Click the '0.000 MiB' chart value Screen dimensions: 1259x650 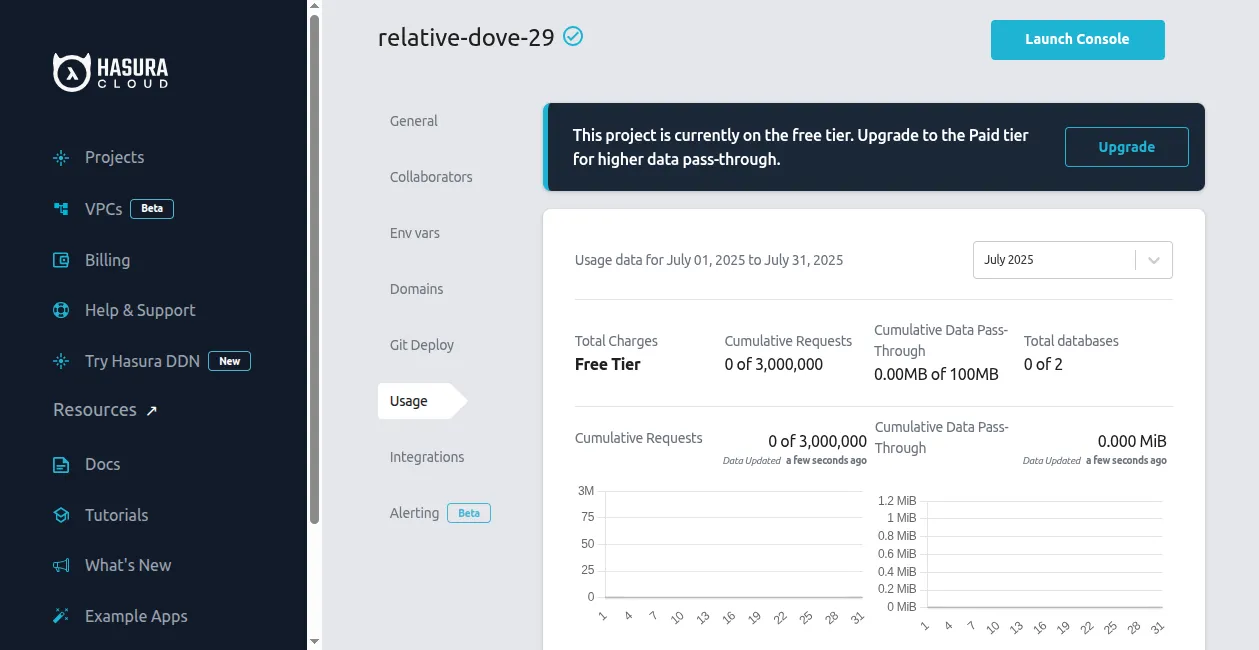point(1132,441)
